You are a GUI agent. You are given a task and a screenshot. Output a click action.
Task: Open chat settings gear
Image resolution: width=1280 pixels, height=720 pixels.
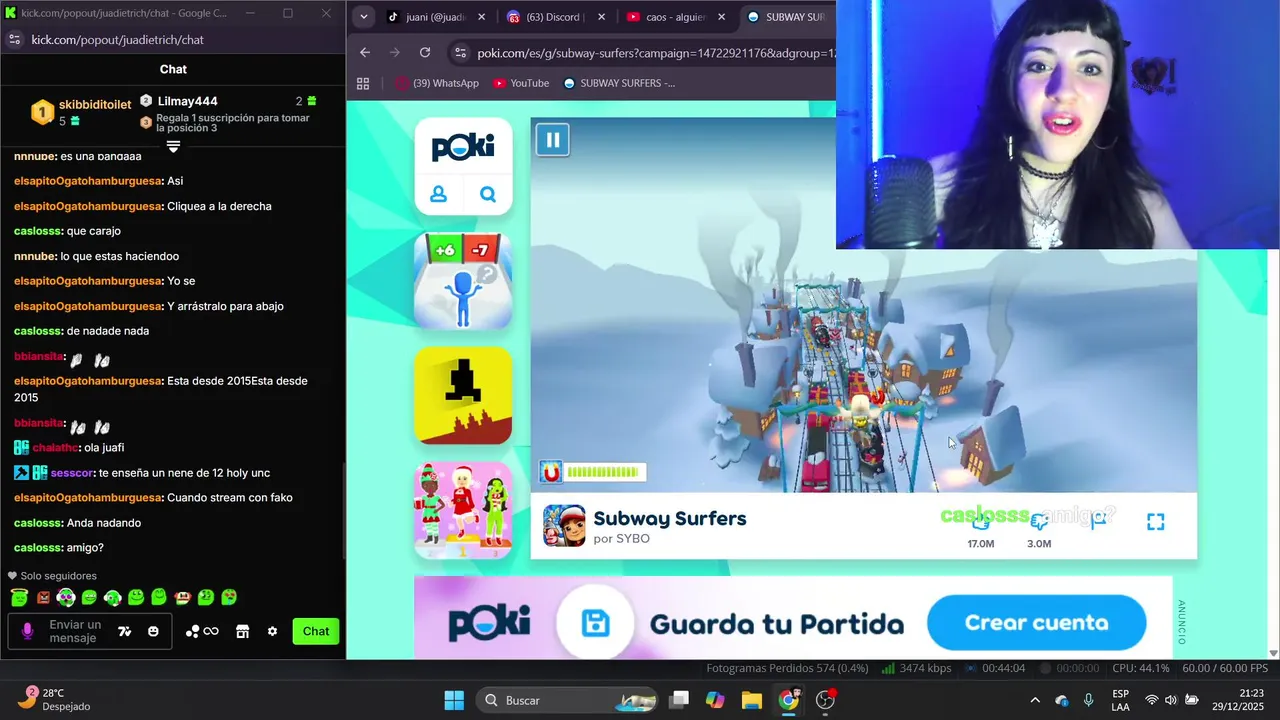272,631
